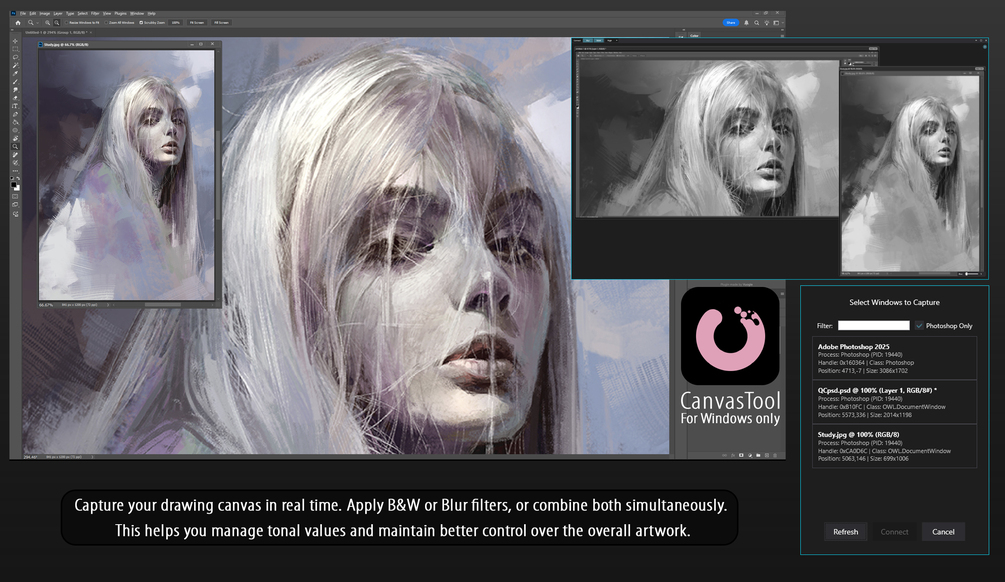The height and width of the screenshot is (582, 1005).
Task: Switch to the Untitled-1 document tab
Action: 58,32
